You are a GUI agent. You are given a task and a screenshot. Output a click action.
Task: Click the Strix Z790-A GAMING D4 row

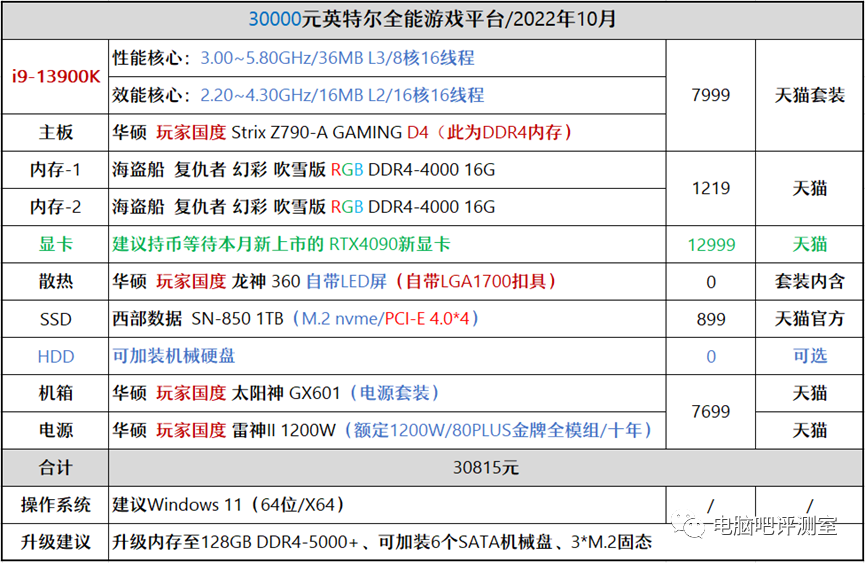point(387,133)
